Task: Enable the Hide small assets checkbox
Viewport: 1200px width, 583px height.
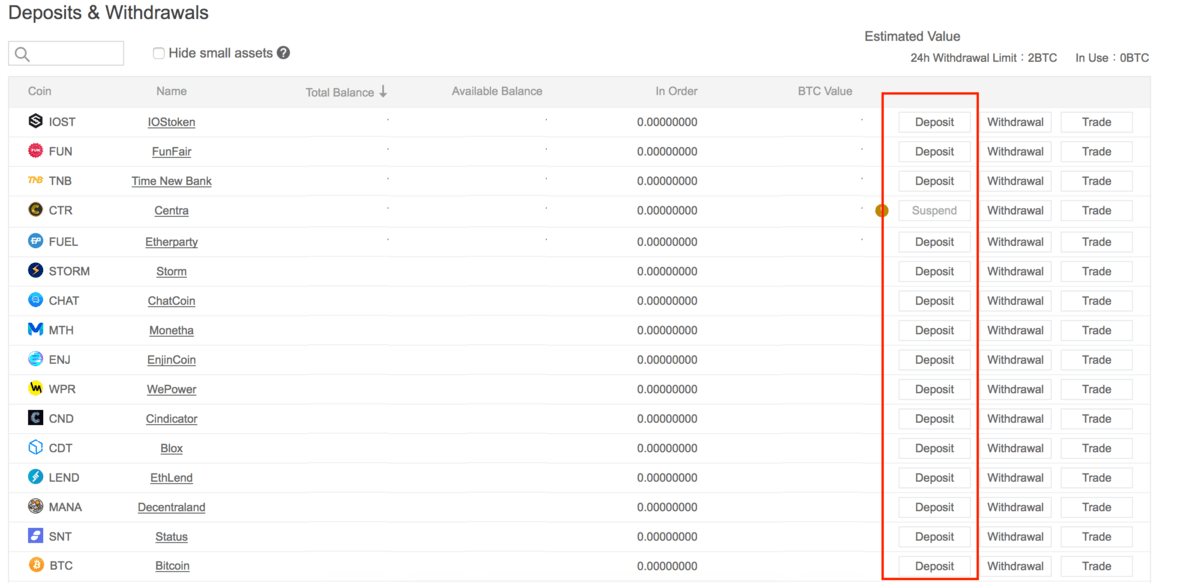Action: [159, 53]
